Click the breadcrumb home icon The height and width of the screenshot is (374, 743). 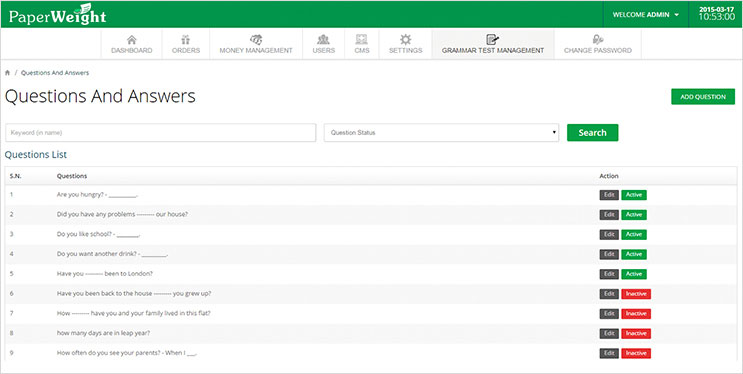(8, 73)
